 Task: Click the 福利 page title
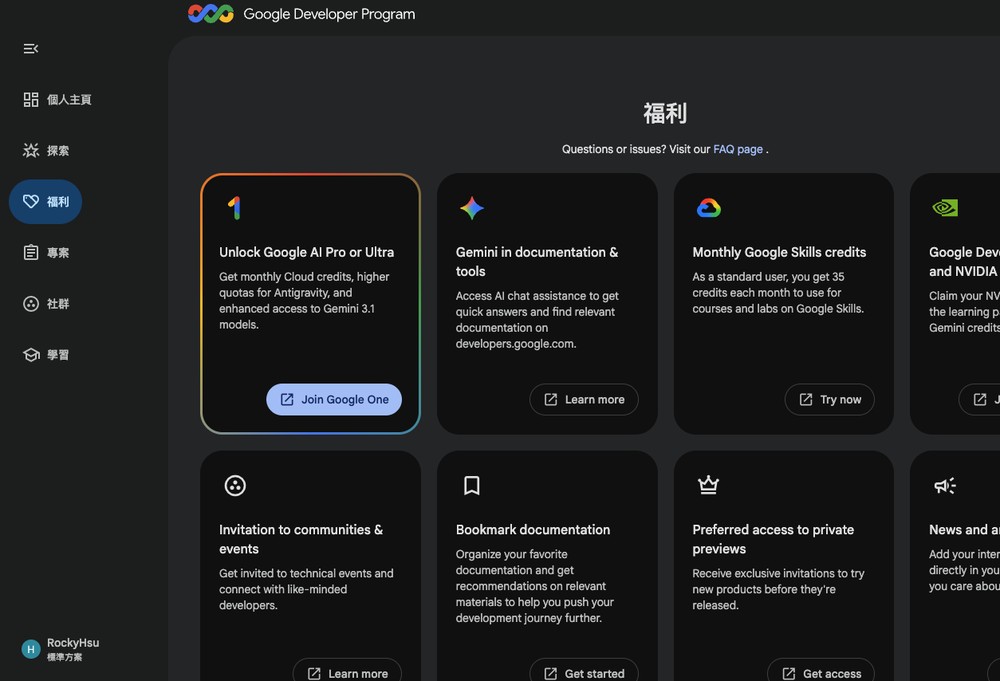tap(665, 114)
